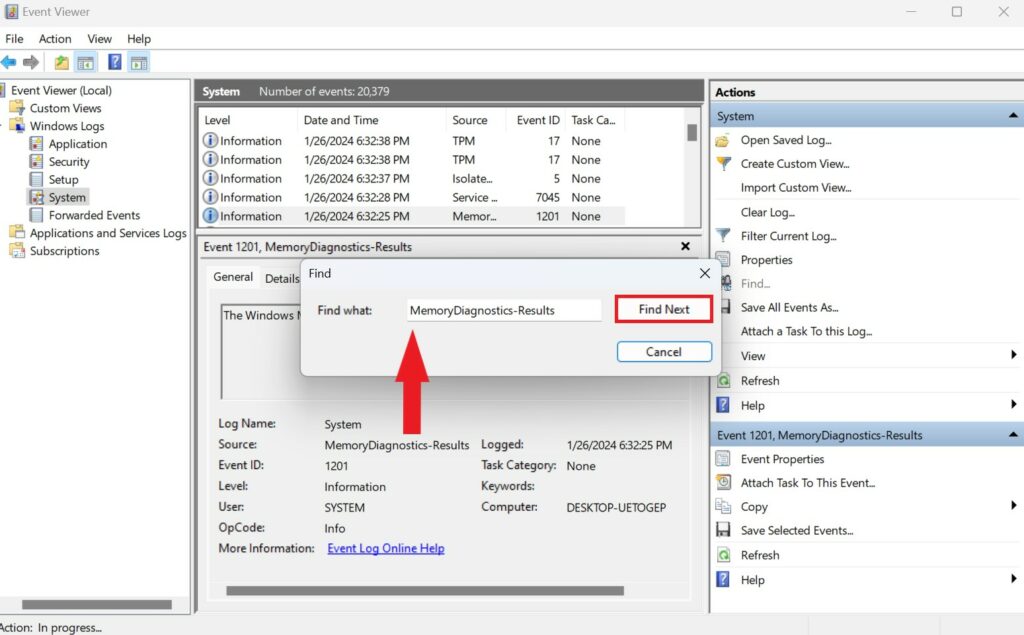Click the Attach Task To This Event icon
1024x635 pixels.
(x=723, y=483)
